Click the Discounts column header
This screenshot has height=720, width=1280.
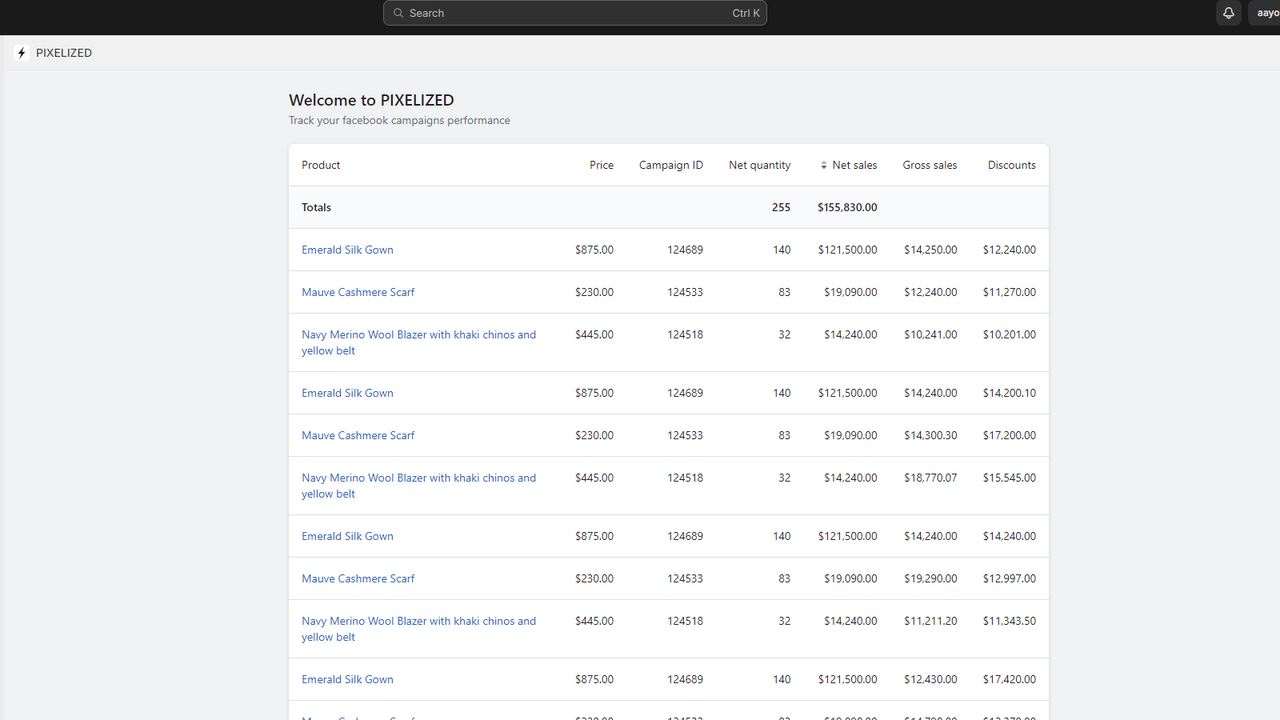1011,165
